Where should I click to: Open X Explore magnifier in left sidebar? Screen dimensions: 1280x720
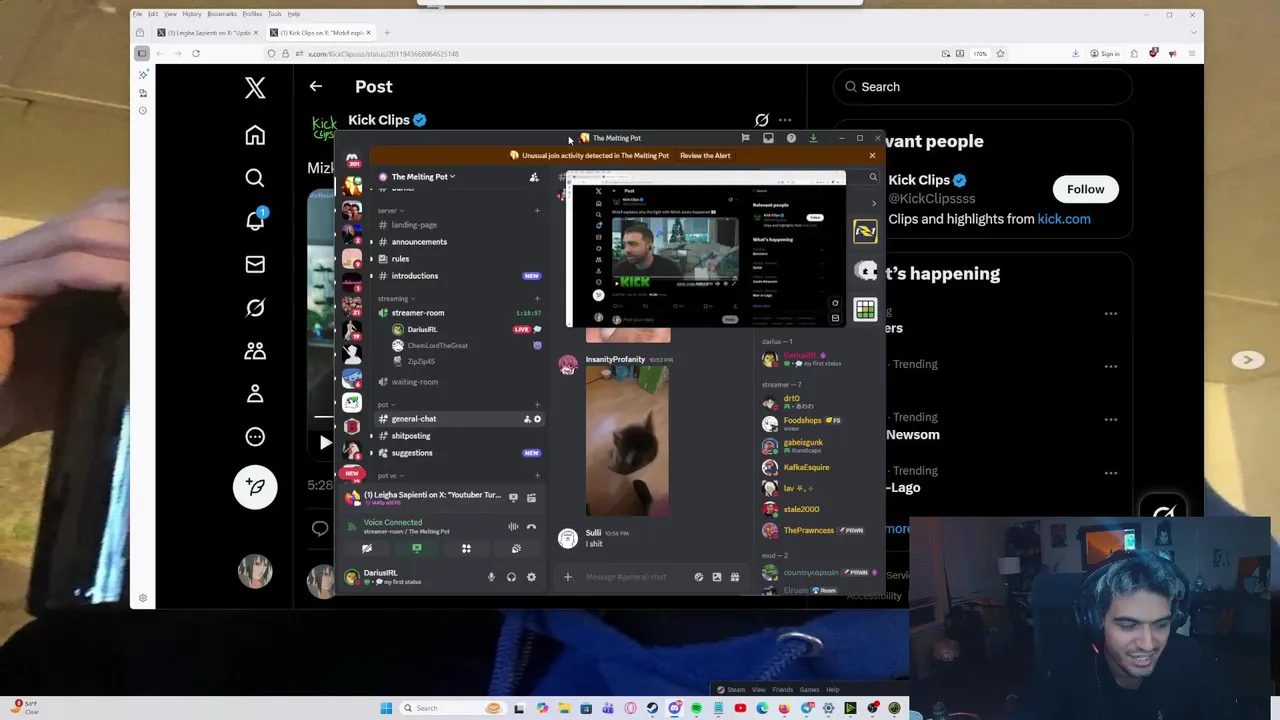coord(255,178)
